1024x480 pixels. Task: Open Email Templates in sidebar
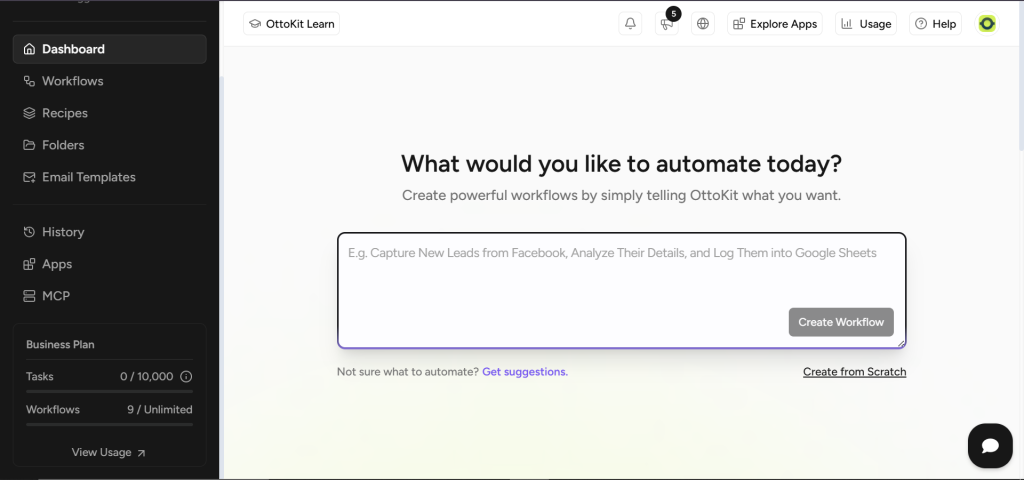tap(110, 177)
